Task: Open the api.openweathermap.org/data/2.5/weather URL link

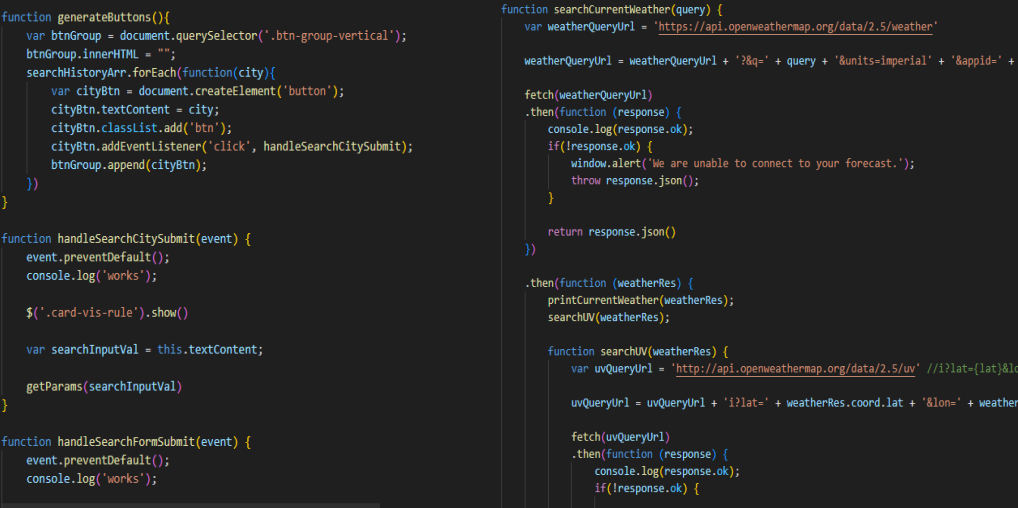Action: coord(796,27)
